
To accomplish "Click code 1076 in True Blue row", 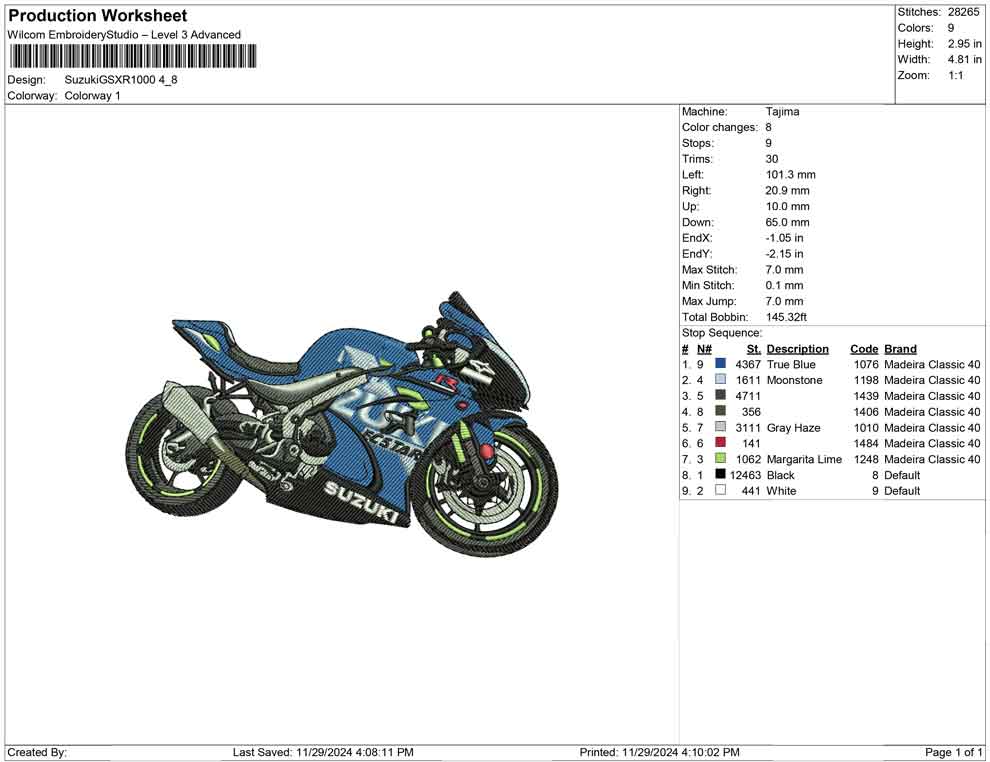I will 866,364.
